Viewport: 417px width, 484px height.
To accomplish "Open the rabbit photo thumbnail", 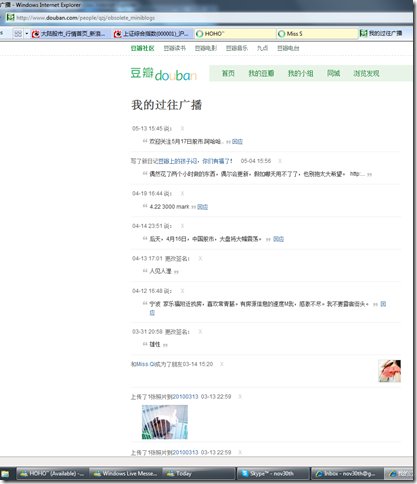I will (x=165, y=422).
